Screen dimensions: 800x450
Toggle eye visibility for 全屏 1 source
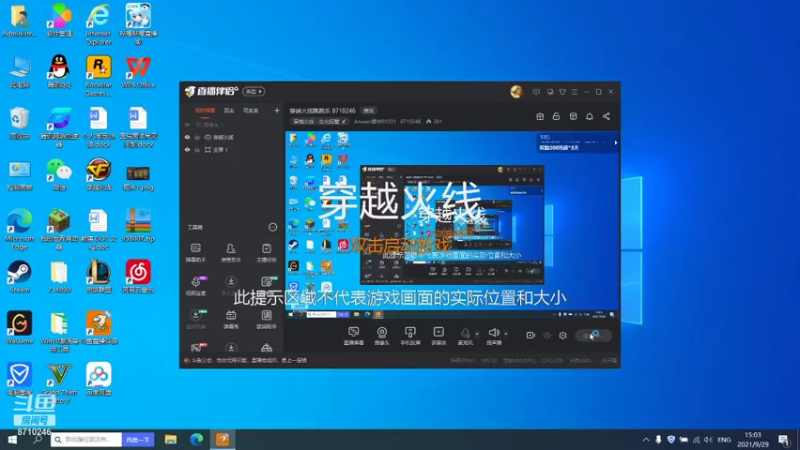point(187,149)
